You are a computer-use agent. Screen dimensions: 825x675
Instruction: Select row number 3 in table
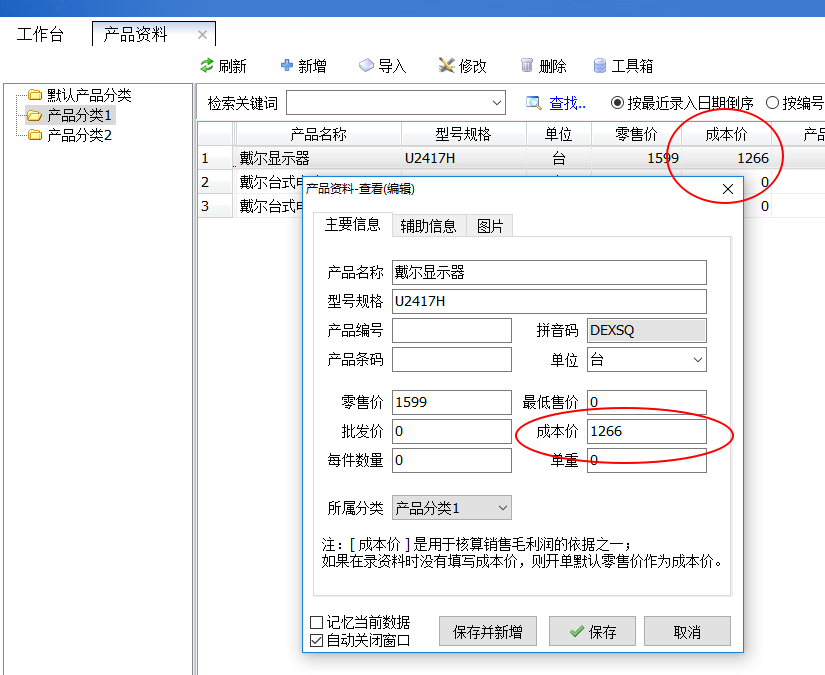[215, 206]
